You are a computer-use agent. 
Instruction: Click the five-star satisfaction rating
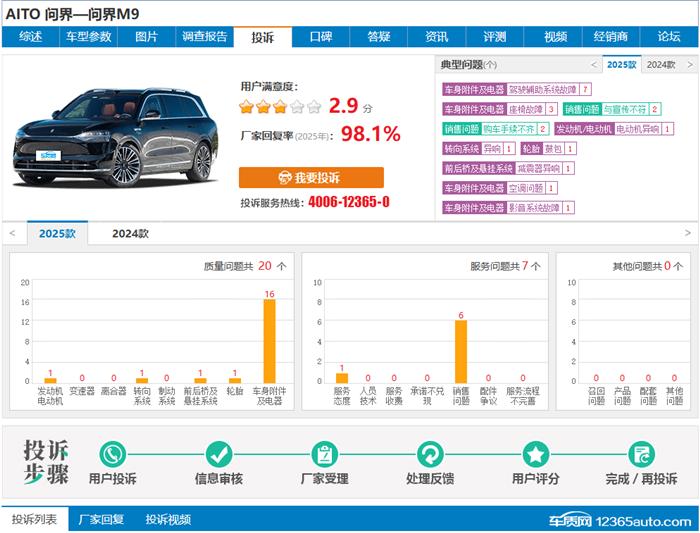pyautogui.click(x=280, y=107)
